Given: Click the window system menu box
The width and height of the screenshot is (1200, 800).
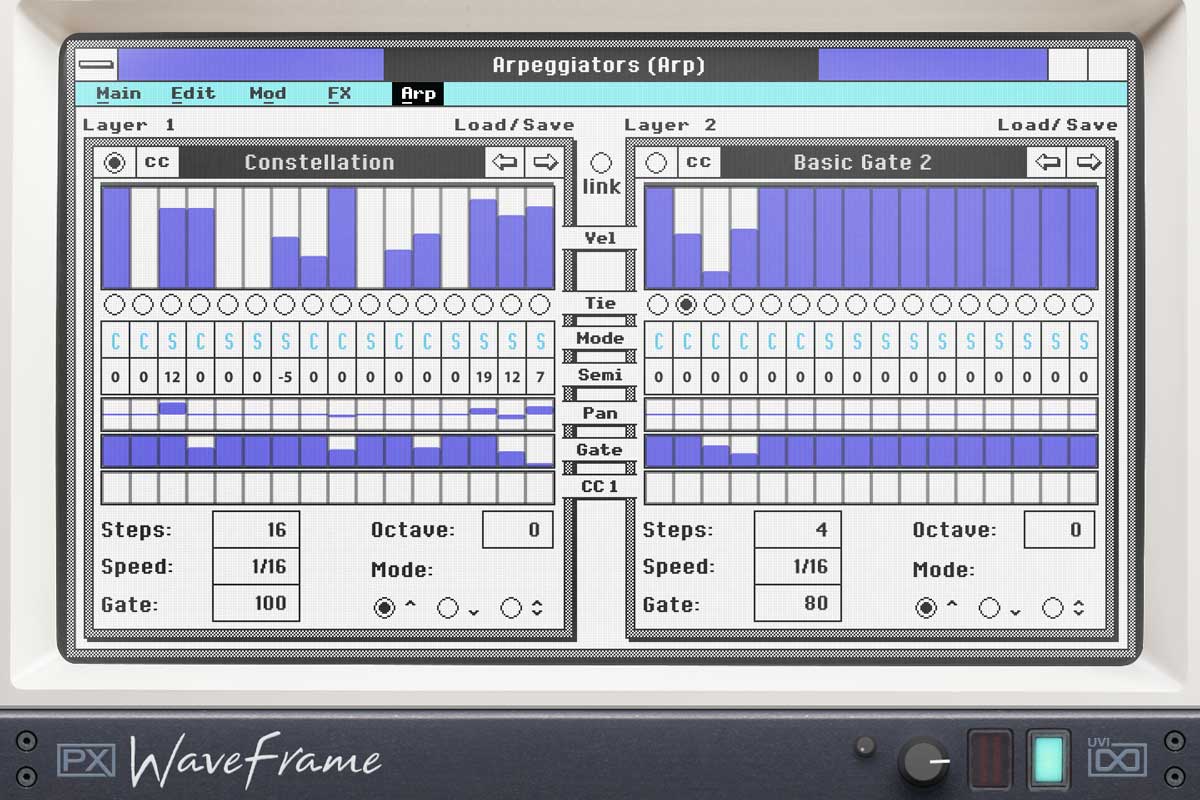Looking at the screenshot, I should (x=97, y=65).
